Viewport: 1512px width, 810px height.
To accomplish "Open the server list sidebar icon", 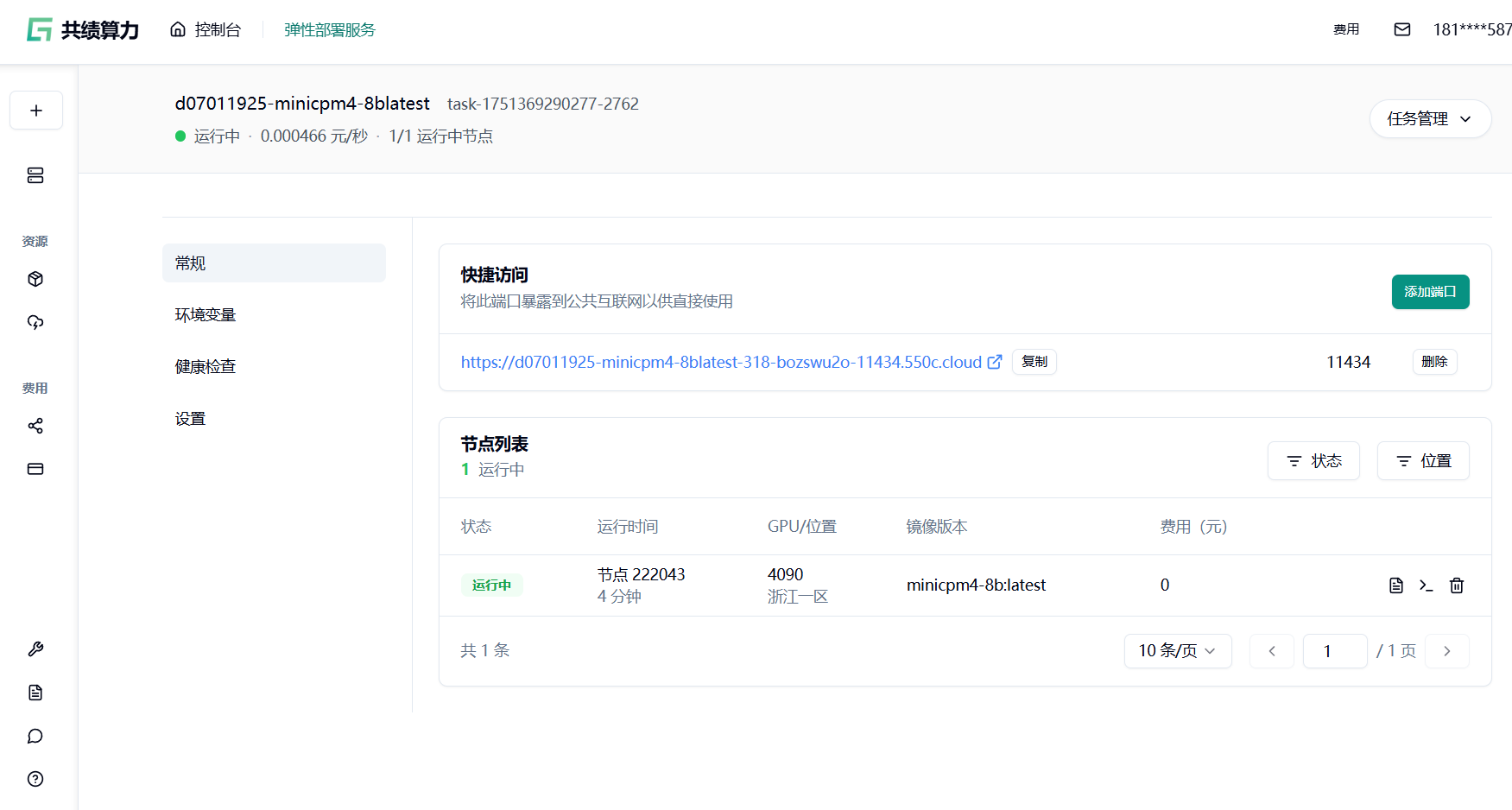I will pyautogui.click(x=35, y=175).
